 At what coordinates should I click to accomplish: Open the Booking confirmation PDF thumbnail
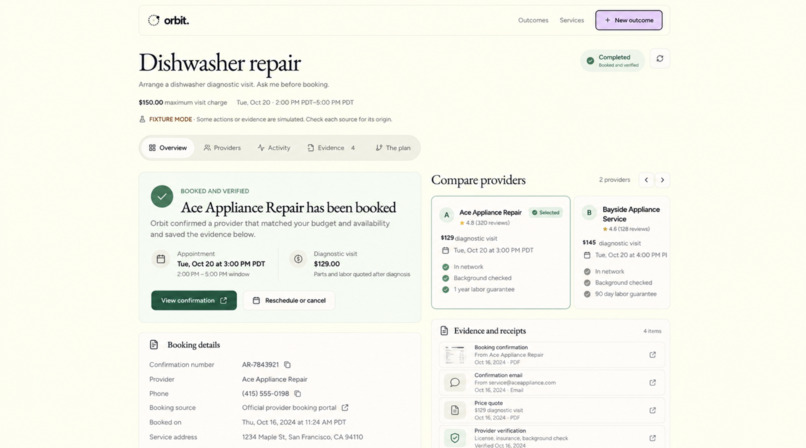click(455, 354)
